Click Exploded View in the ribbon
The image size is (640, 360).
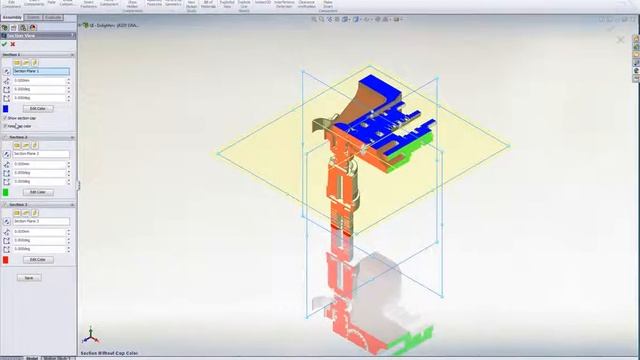coord(227,4)
